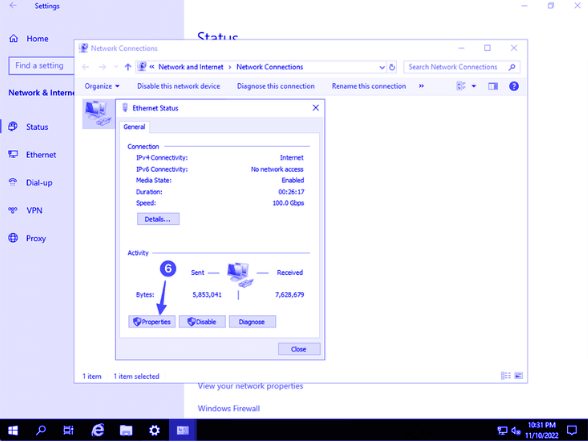Open the notification center icon

point(572,430)
